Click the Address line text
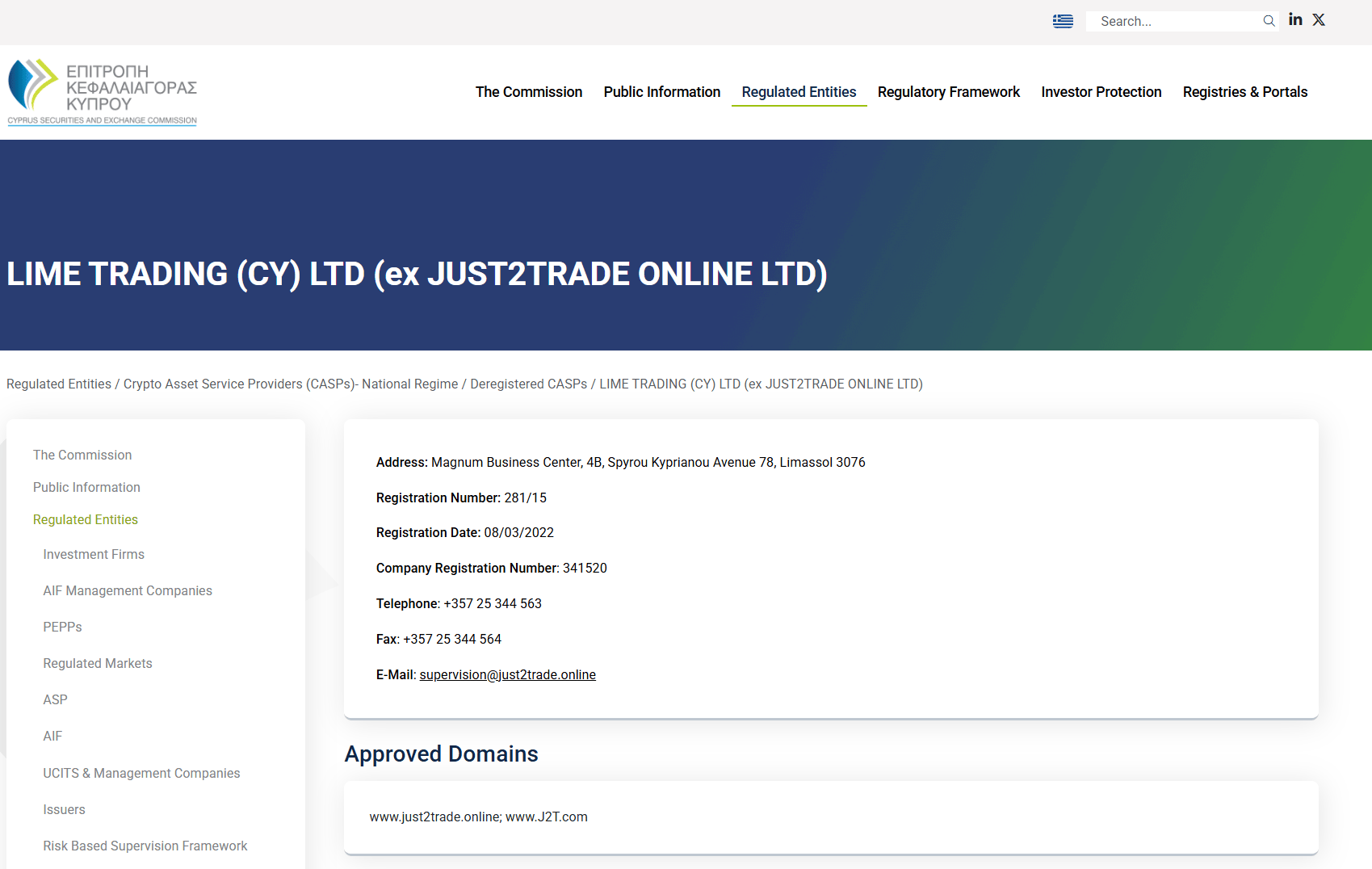The width and height of the screenshot is (1372, 869). [x=621, y=462]
